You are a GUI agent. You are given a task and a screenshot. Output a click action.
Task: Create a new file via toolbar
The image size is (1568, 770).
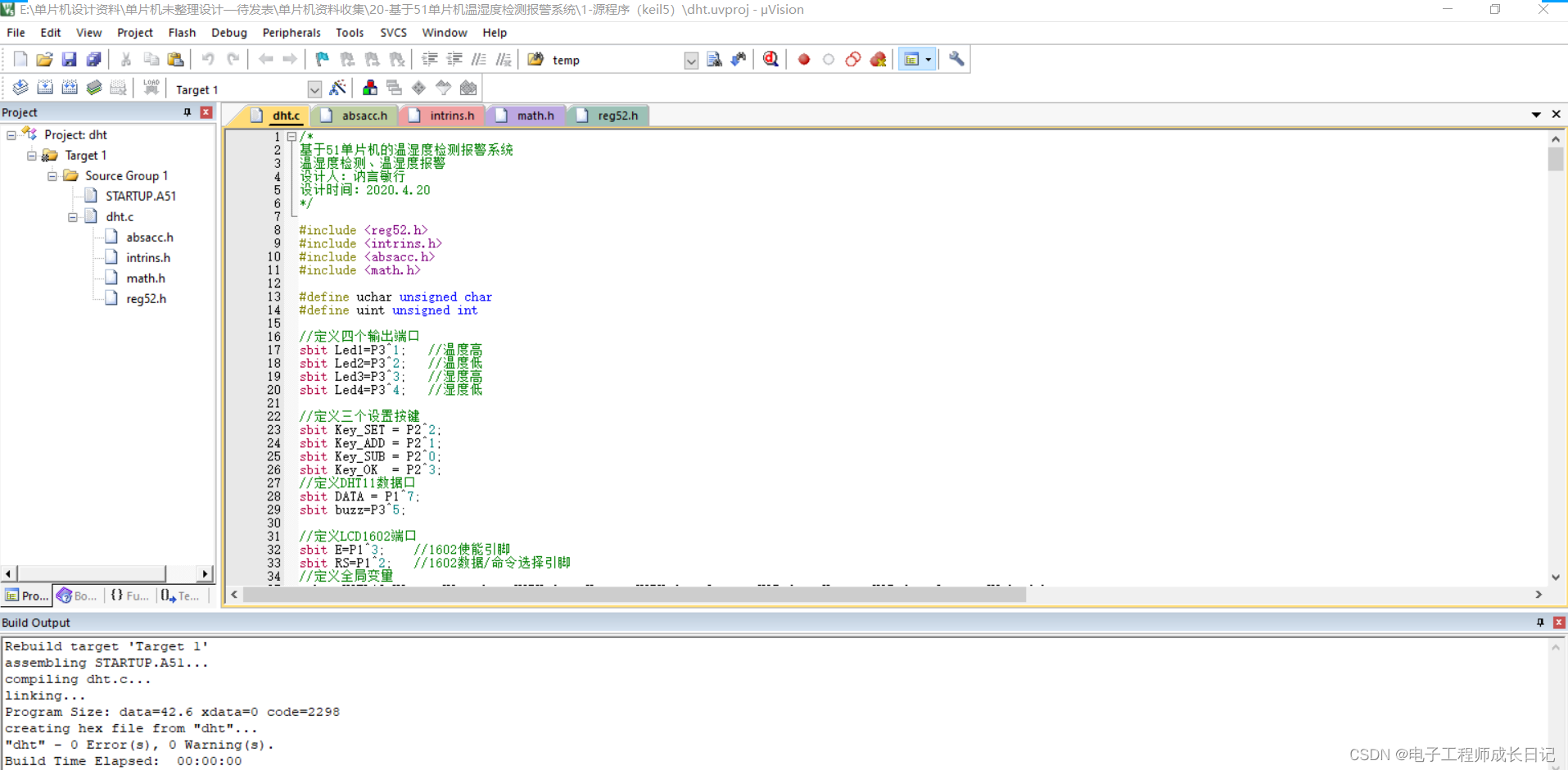coord(20,60)
